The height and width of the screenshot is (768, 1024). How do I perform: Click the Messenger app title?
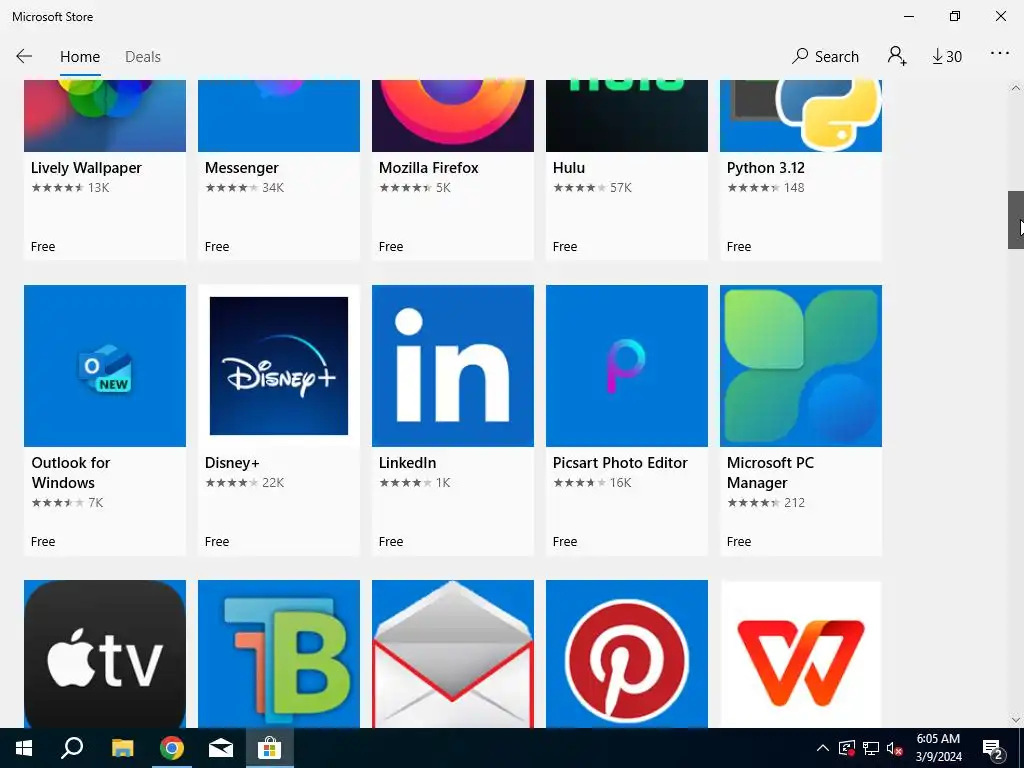242,168
